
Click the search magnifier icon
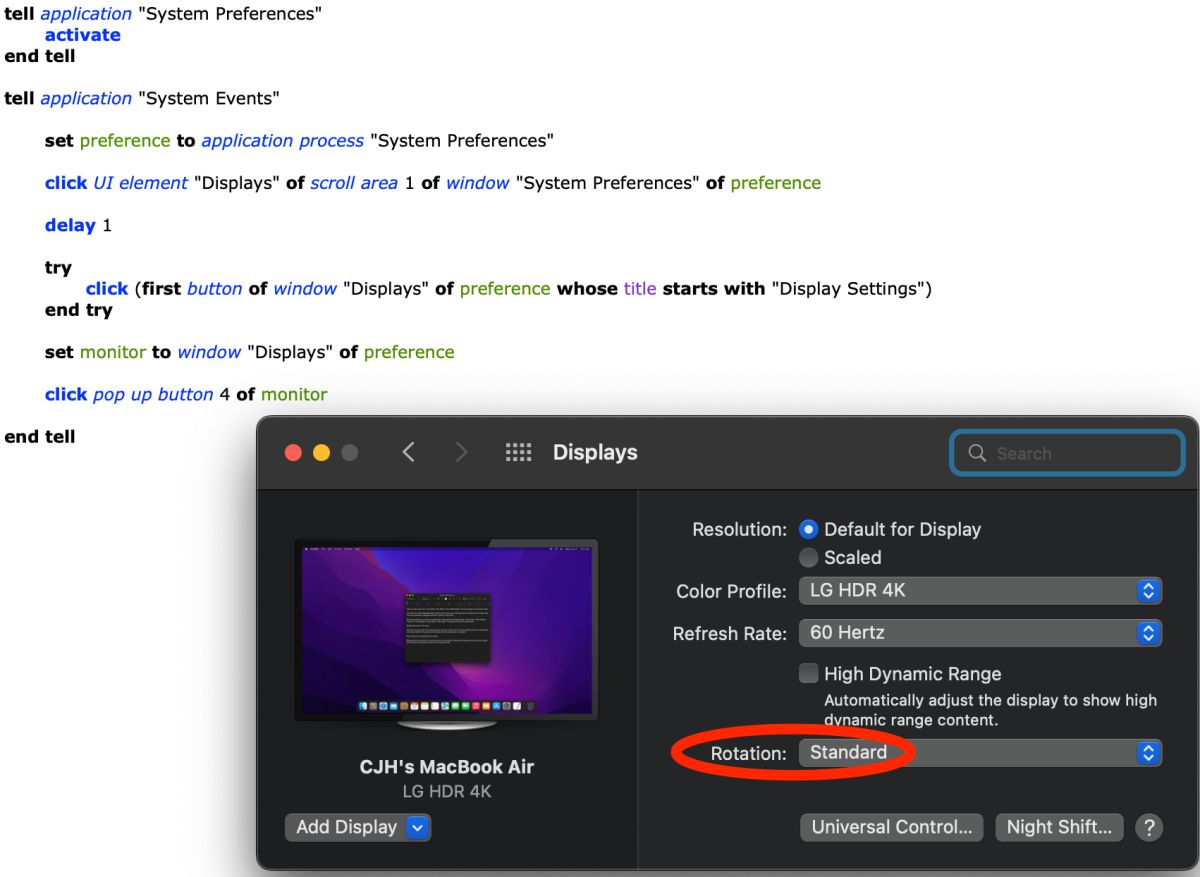point(977,453)
